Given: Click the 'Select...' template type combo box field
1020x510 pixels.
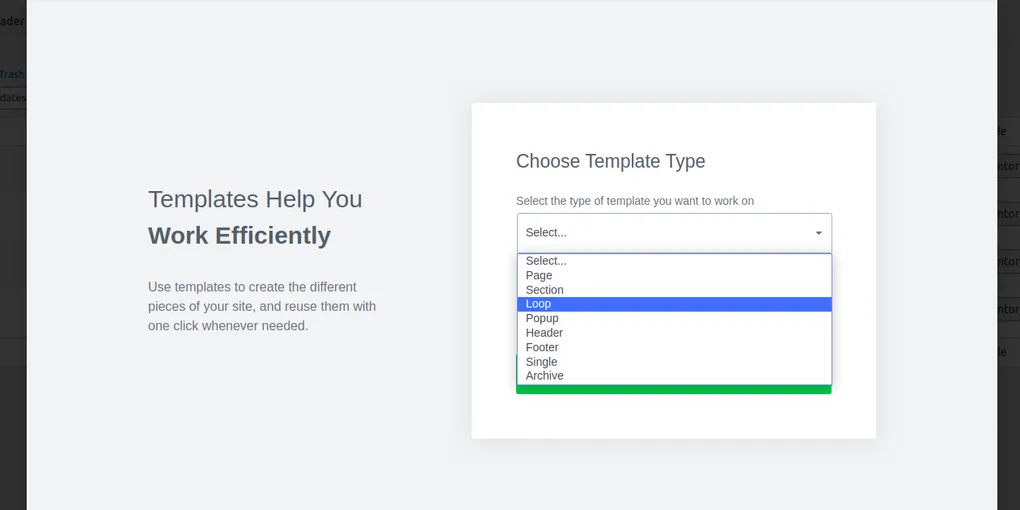Looking at the screenshot, I should pos(674,233).
